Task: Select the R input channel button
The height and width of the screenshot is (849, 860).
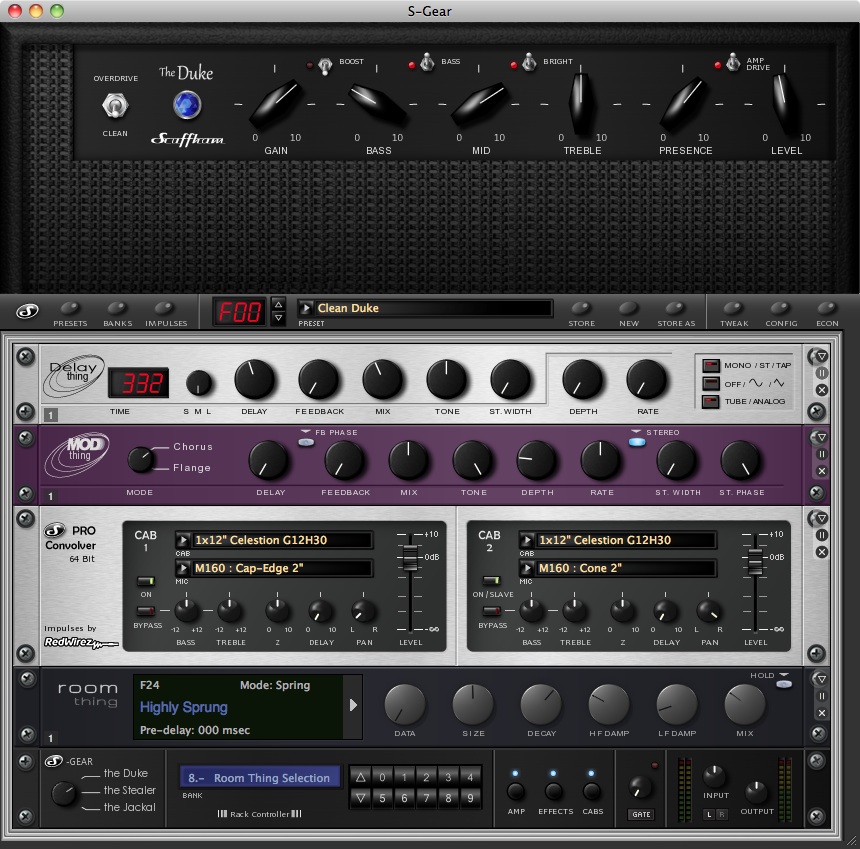Action: 722,814
